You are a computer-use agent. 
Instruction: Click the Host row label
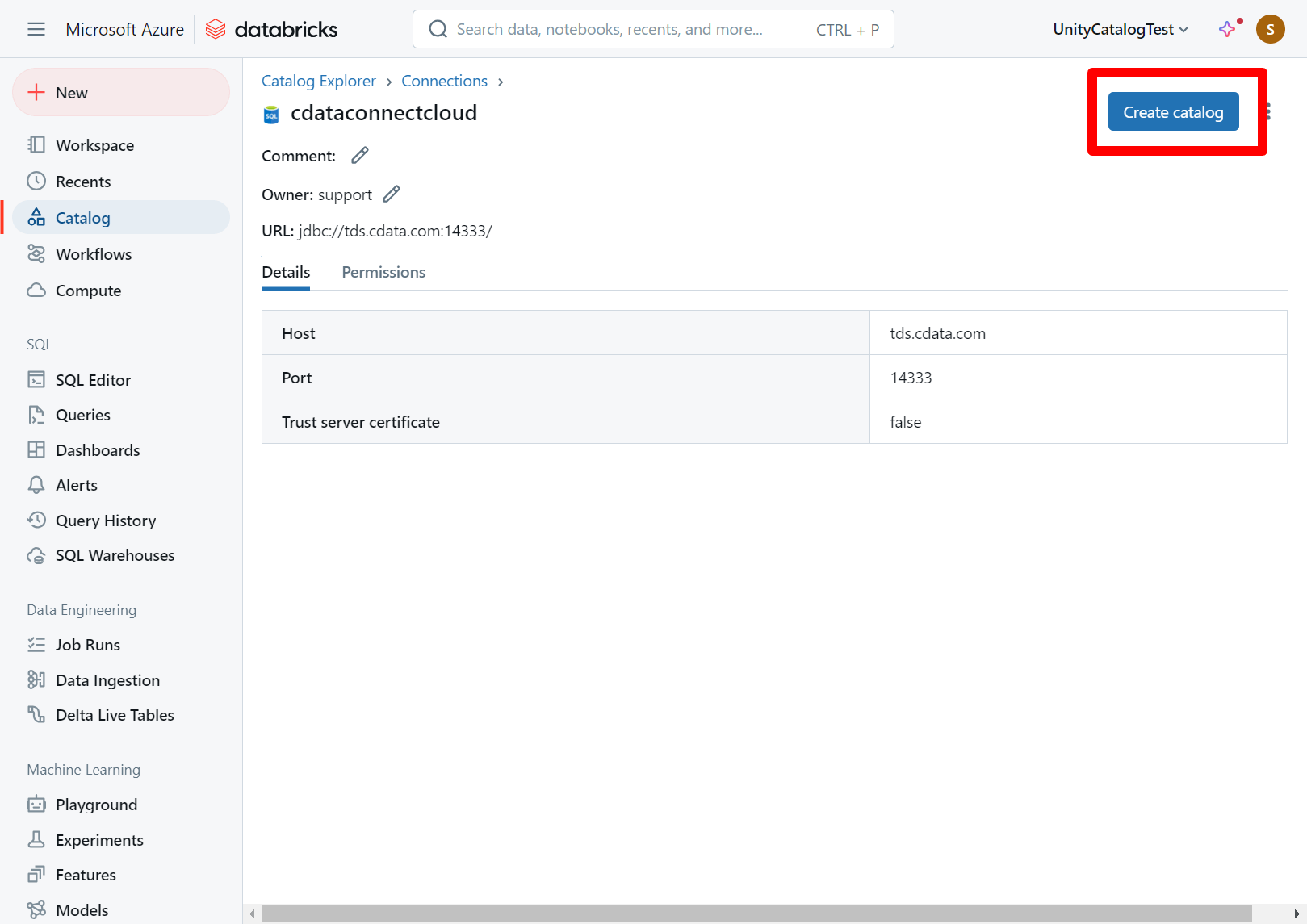click(298, 333)
